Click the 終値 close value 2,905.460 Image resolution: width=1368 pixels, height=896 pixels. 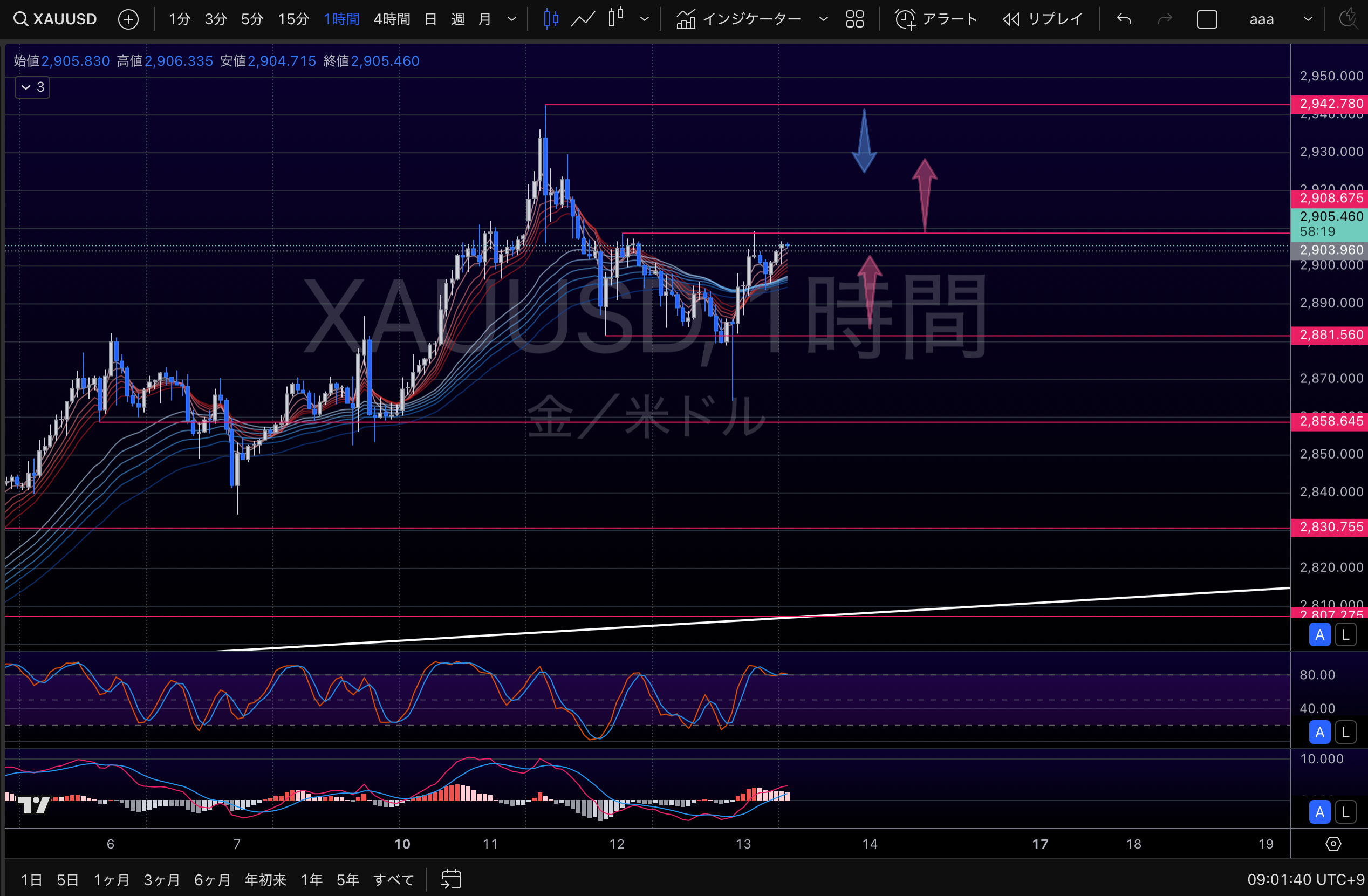click(385, 61)
